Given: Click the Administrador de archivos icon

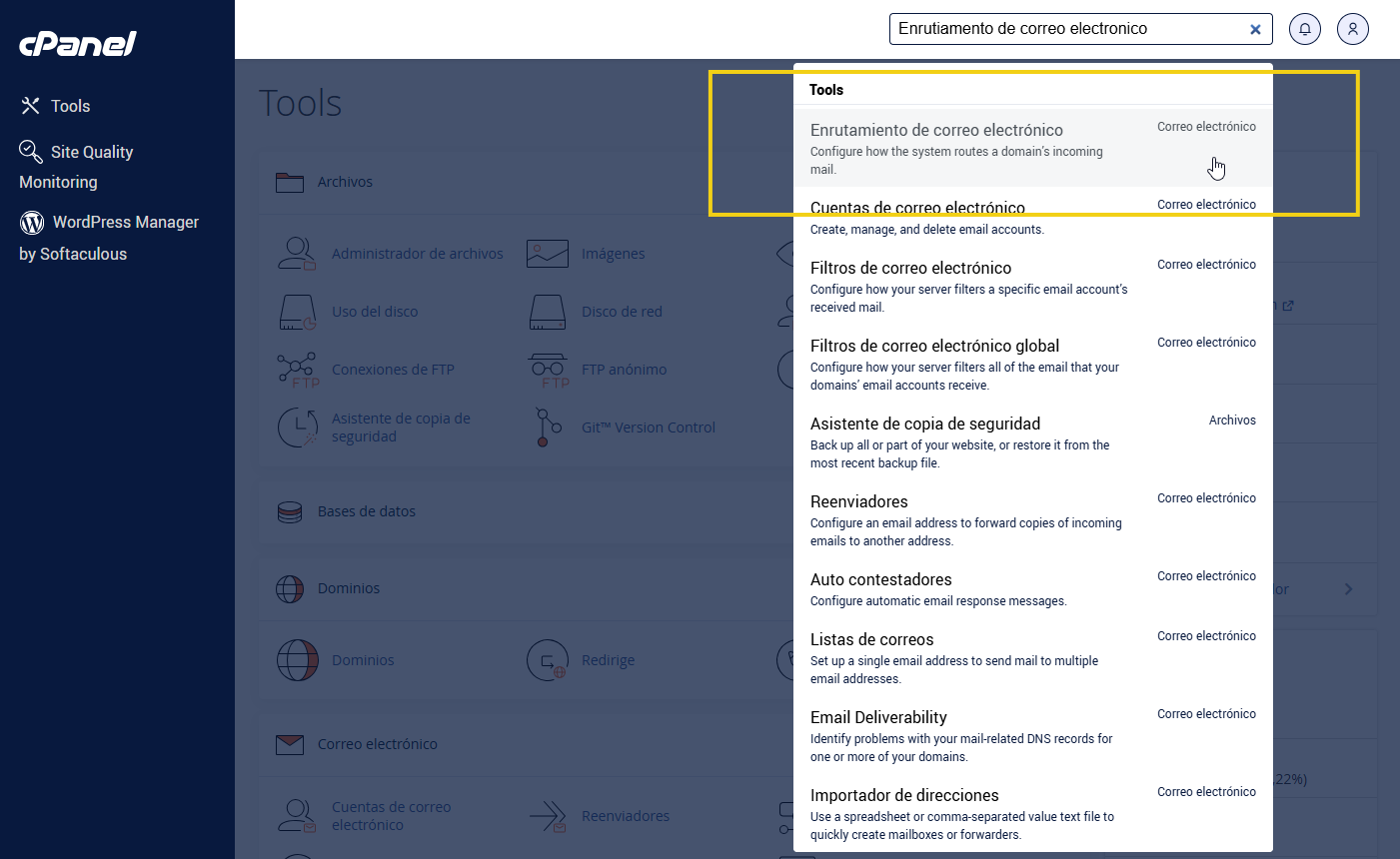Looking at the screenshot, I should click(x=297, y=254).
